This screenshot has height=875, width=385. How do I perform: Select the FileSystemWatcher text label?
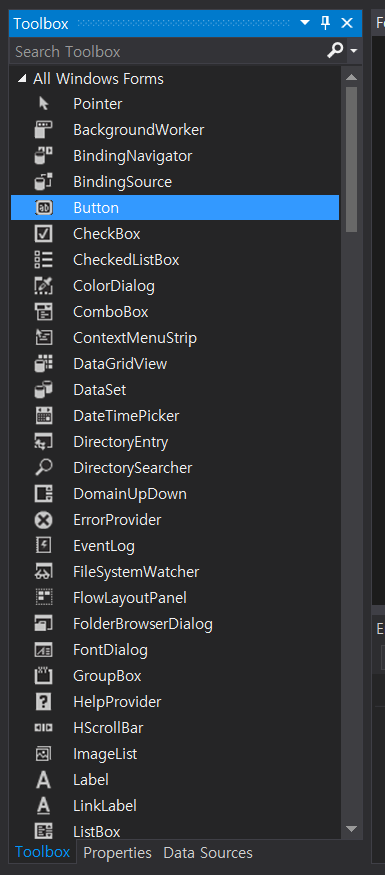click(x=136, y=572)
